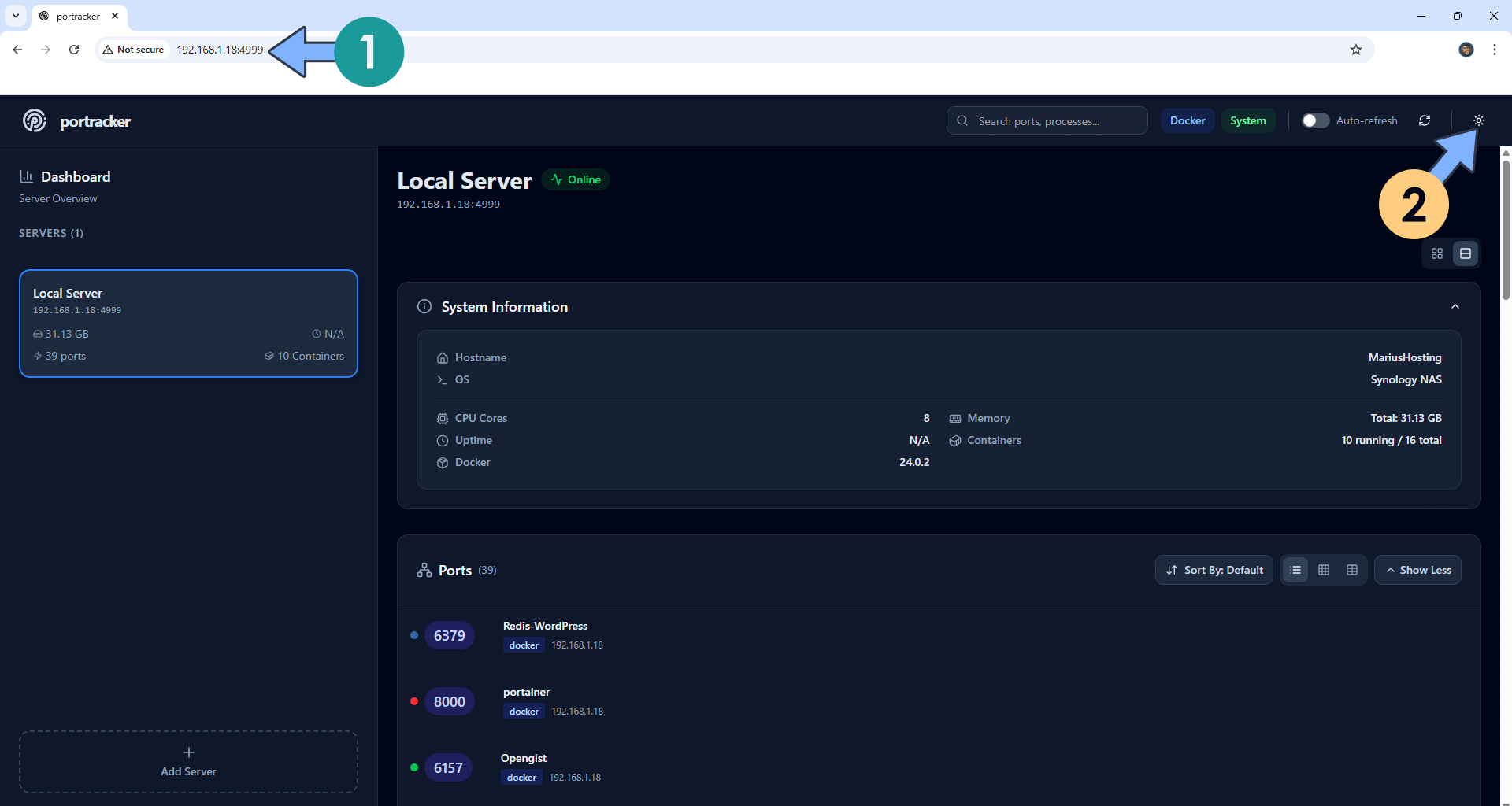Click the browser profile avatar
1512x806 pixels.
coord(1466,50)
